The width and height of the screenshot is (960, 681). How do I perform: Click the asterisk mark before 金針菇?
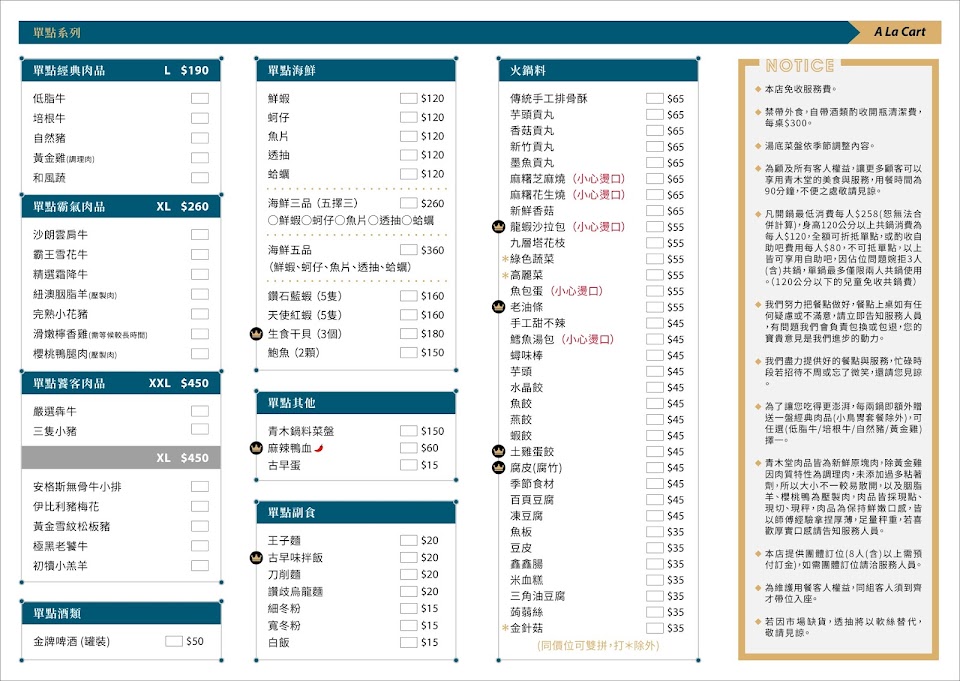click(x=506, y=628)
